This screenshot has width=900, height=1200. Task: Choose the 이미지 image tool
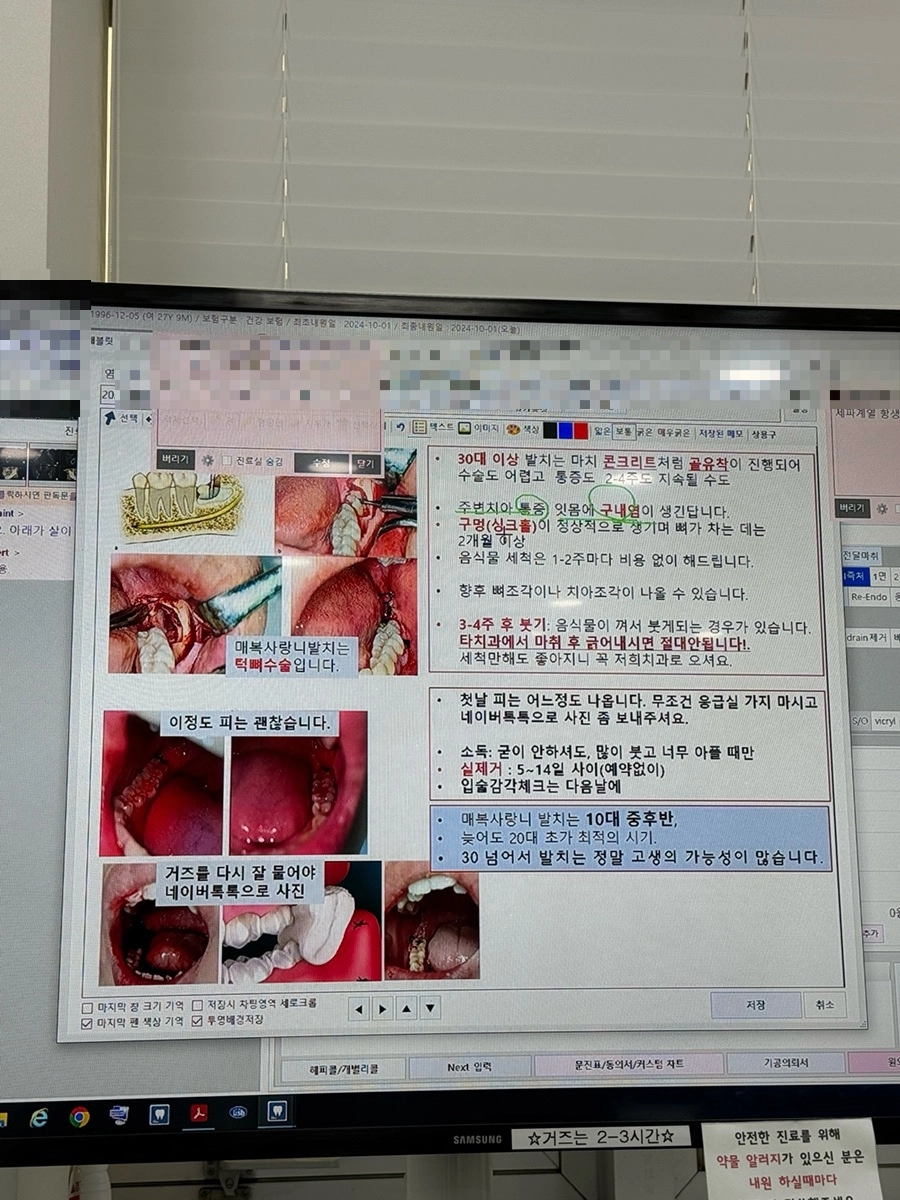pyautogui.click(x=479, y=428)
